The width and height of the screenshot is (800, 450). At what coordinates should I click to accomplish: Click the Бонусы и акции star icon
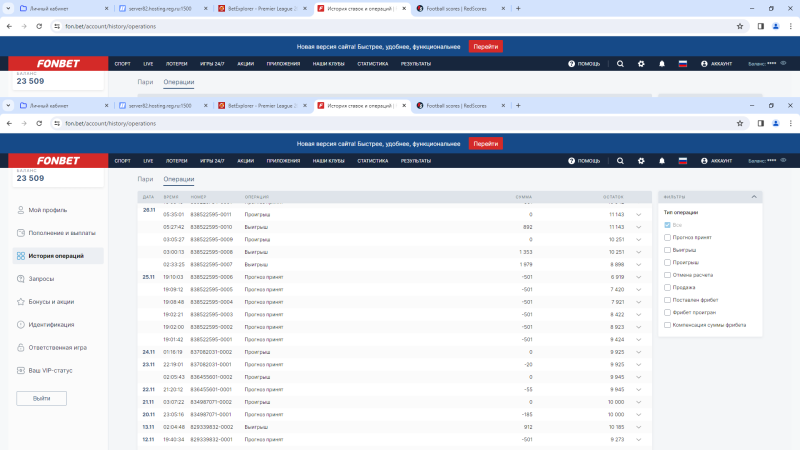click(x=20, y=301)
